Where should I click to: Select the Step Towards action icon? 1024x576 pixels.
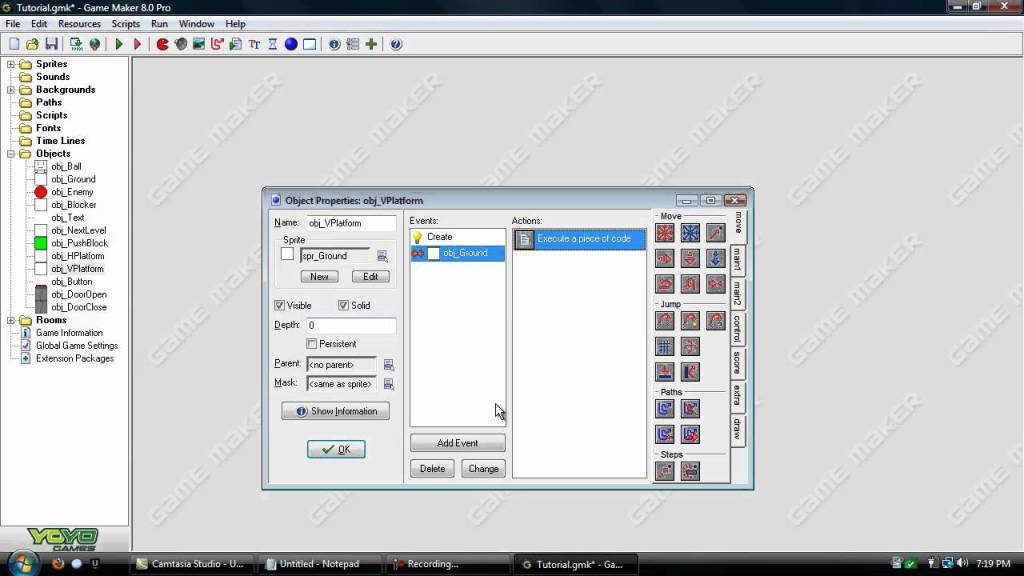click(665, 471)
